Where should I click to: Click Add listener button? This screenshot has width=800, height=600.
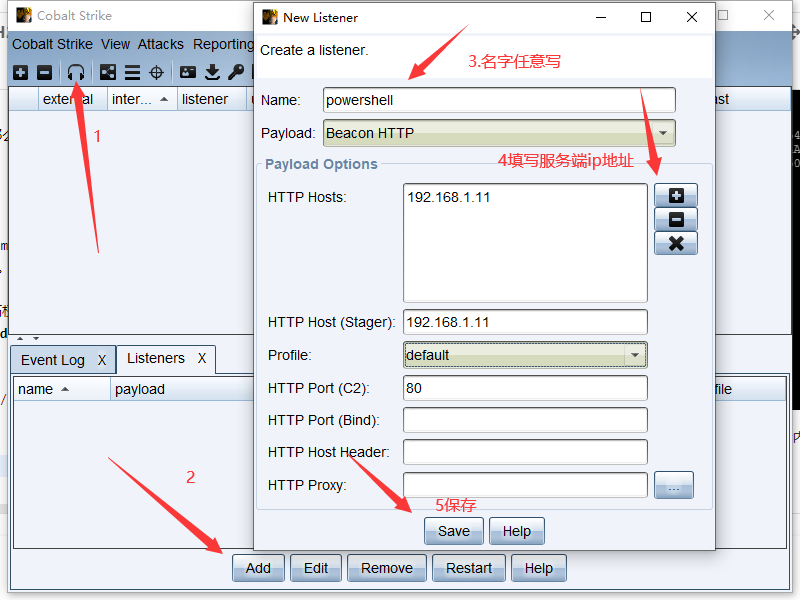(258, 568)
